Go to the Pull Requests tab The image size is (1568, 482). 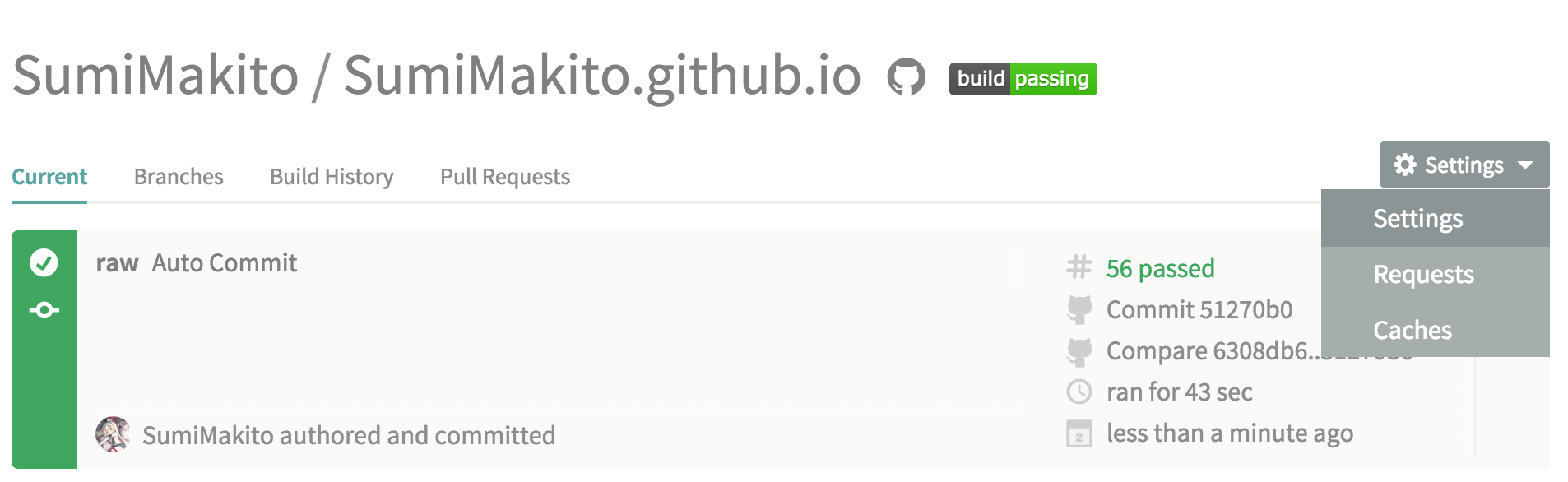click(x=504, y=177)
